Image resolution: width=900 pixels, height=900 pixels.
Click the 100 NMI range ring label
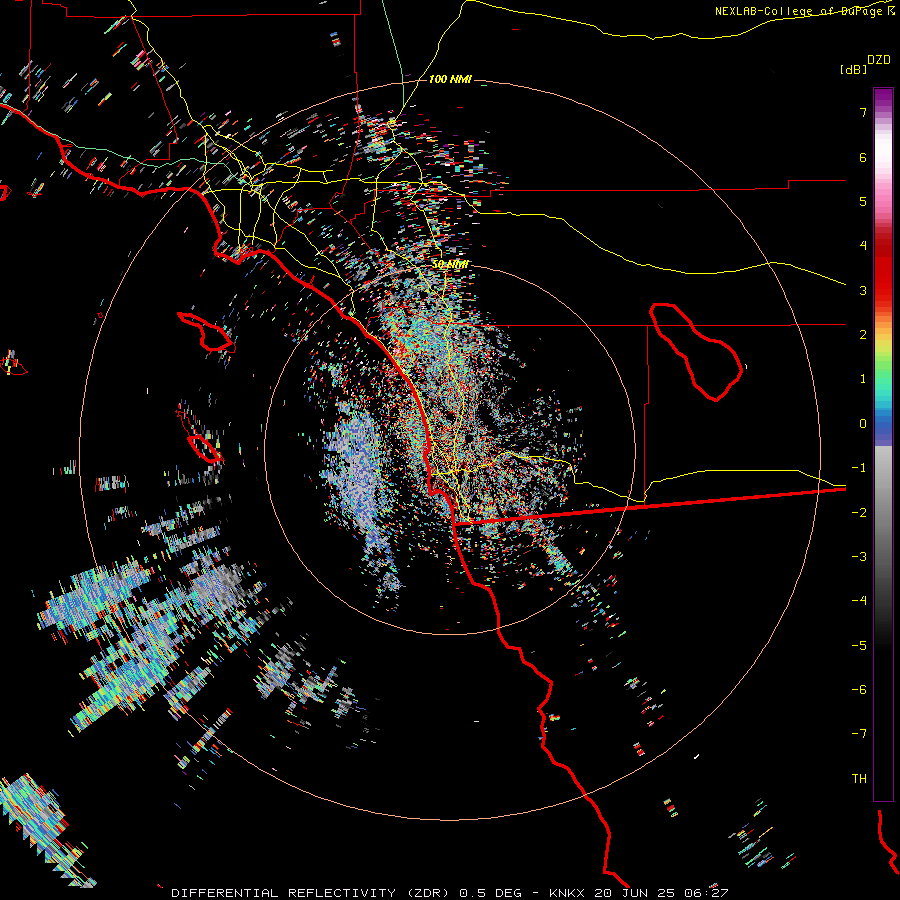pos(450,79)
